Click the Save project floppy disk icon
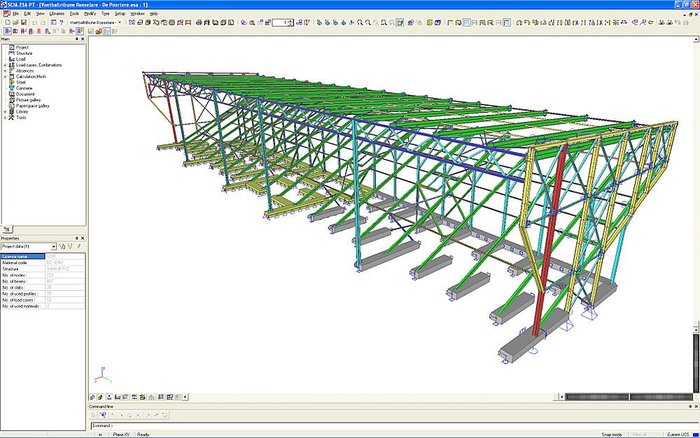Image resolution: width=700 pixels, height=438 pixels. pos(23,22)
